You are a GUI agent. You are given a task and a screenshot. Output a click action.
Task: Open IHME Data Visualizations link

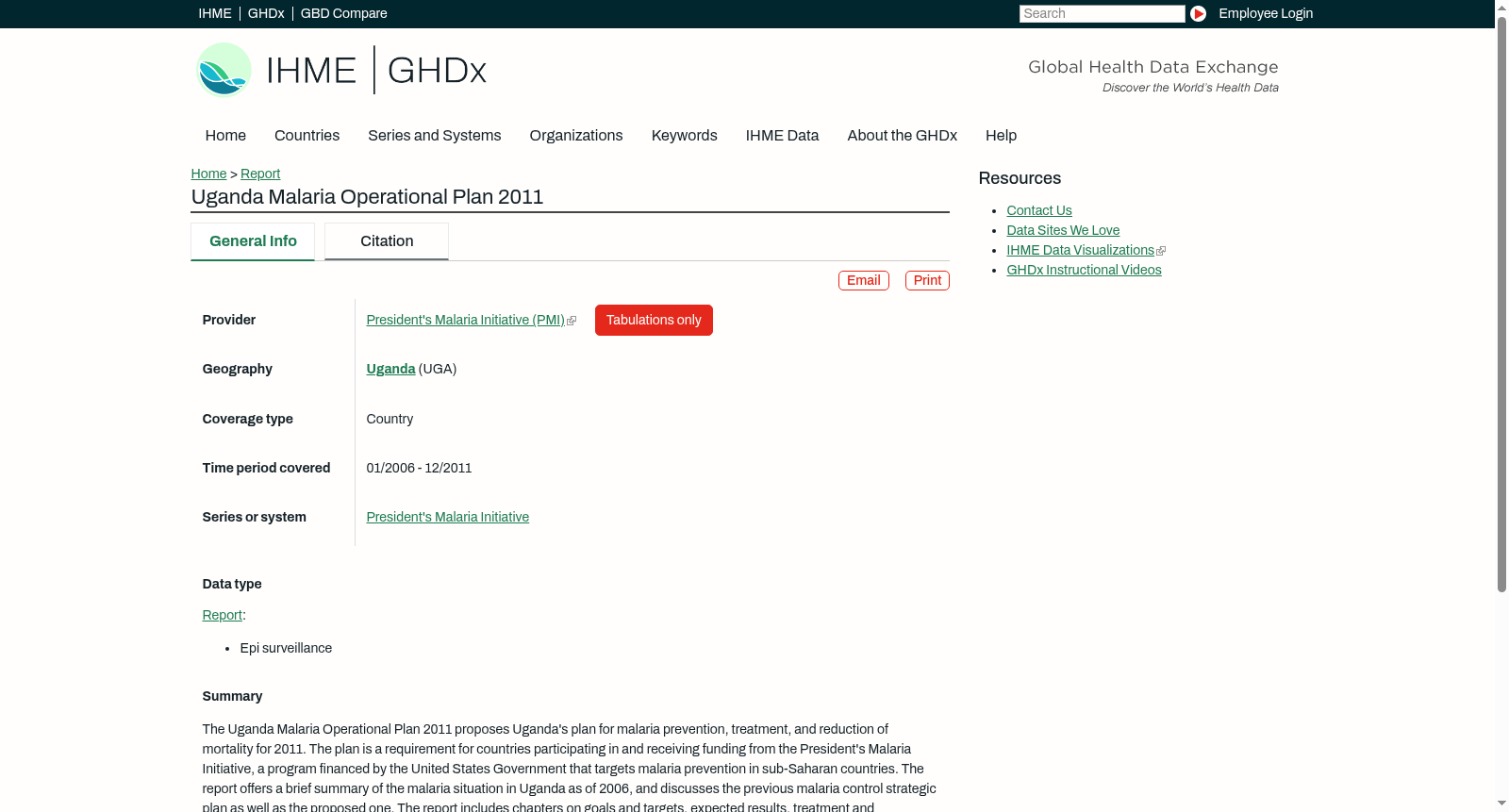[1081, 251]
